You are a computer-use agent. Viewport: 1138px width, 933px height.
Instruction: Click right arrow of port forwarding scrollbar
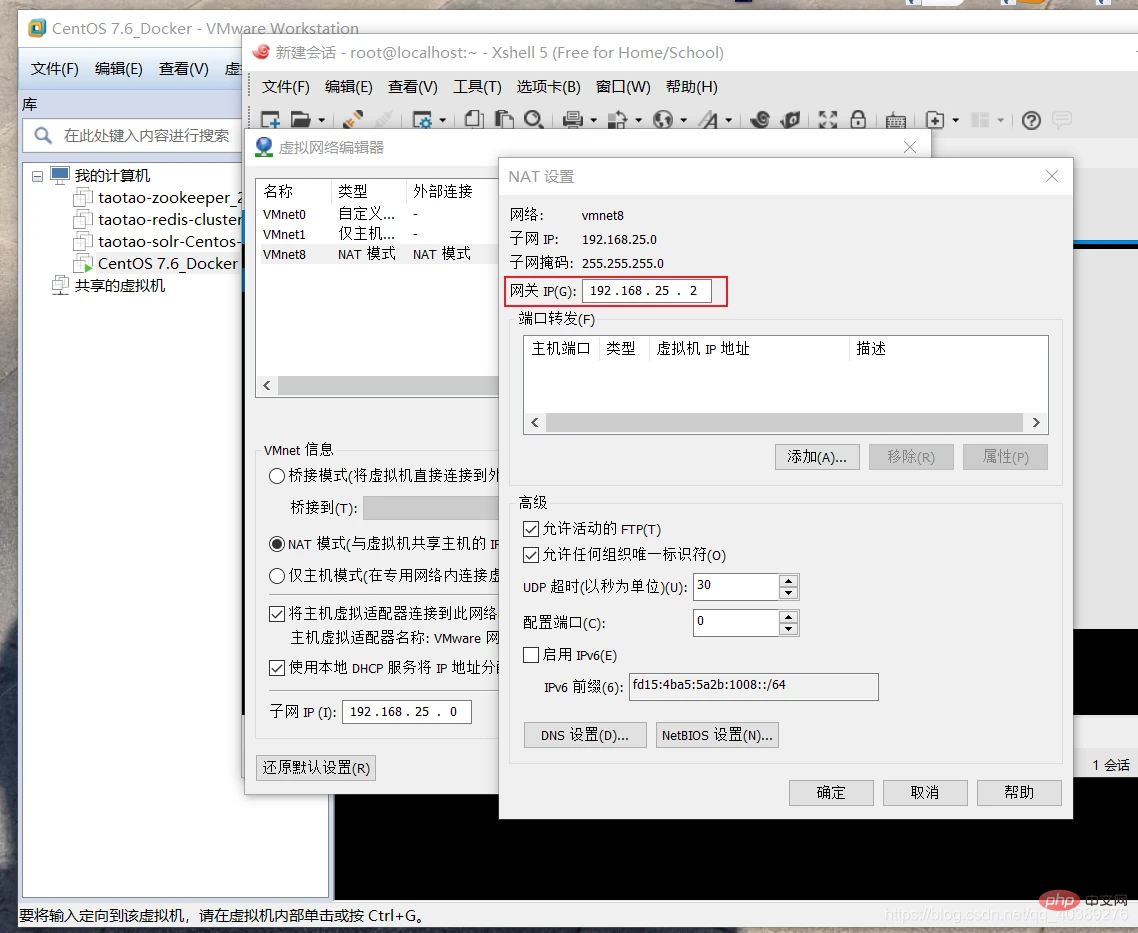[x=1036, y=422]
